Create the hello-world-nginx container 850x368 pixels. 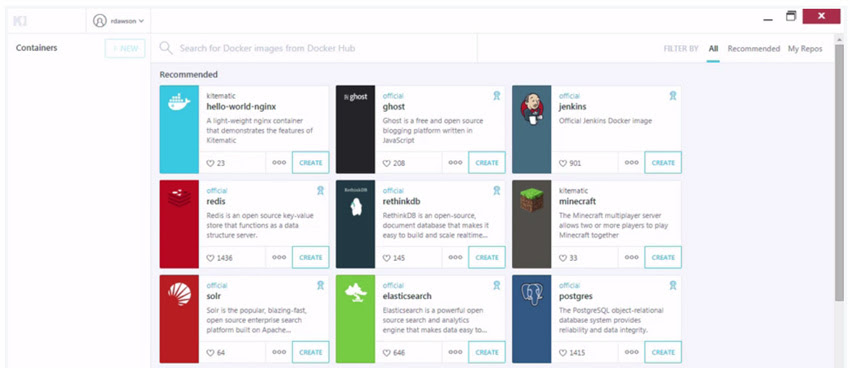[x=311, y=163]
